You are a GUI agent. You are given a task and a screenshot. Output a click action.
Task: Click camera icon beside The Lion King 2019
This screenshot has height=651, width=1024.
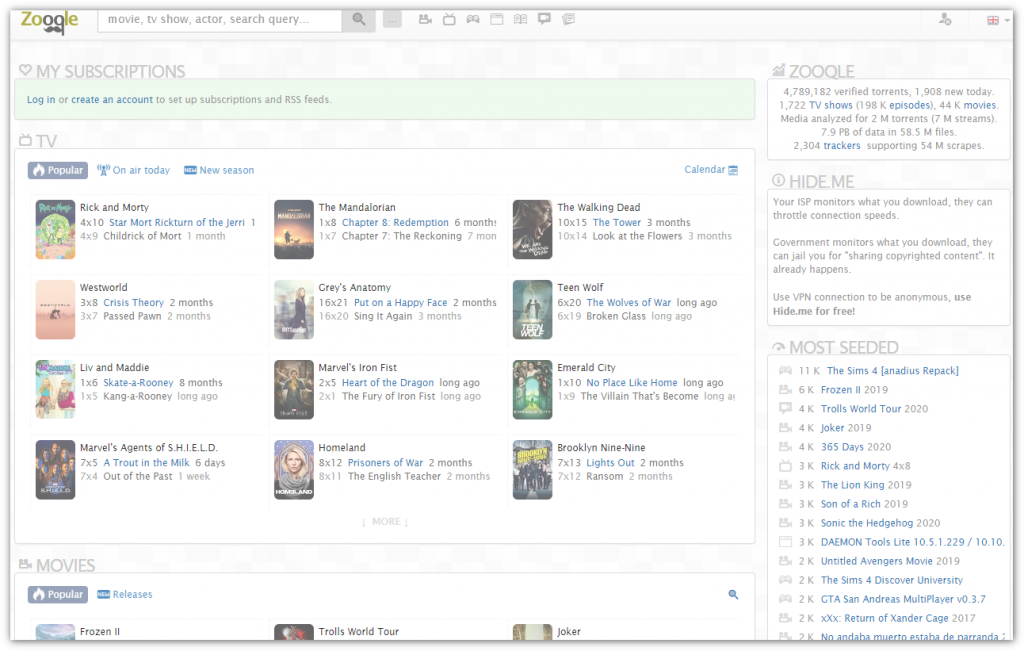(786, 485)
